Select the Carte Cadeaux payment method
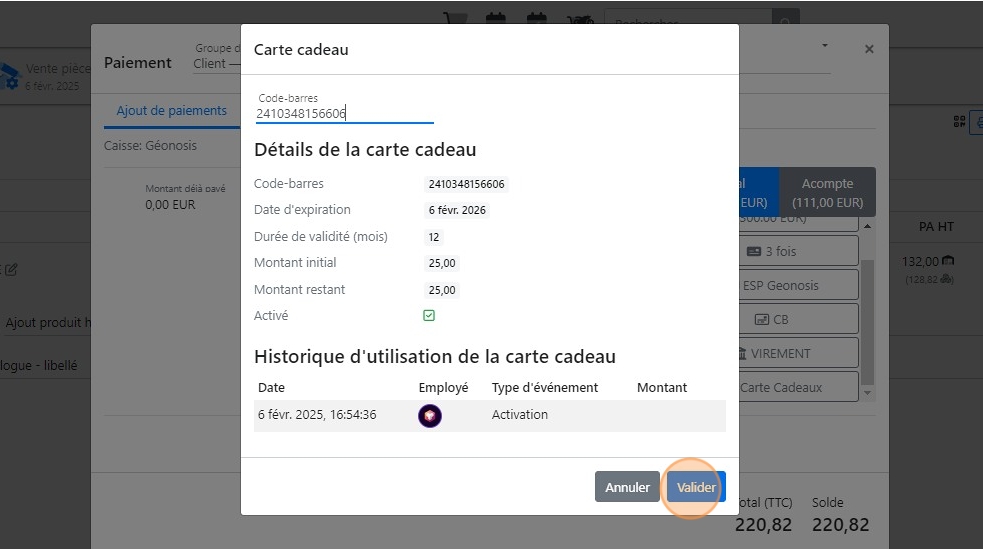The image size is (983, 549). point(799,387)
